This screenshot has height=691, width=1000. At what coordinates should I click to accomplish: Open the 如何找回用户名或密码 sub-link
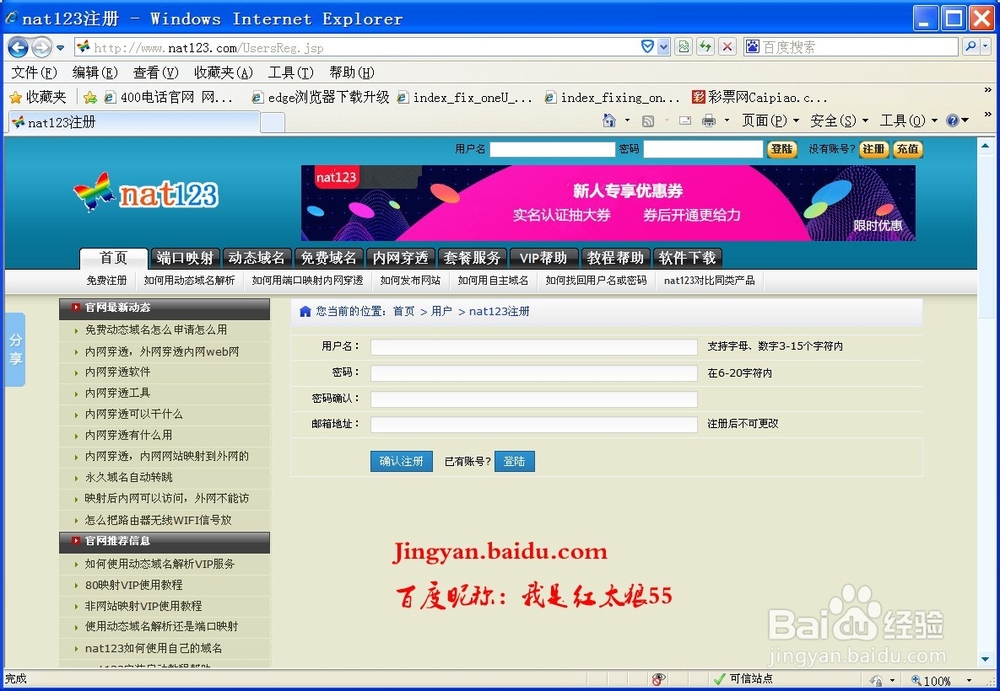click(596, 280)
